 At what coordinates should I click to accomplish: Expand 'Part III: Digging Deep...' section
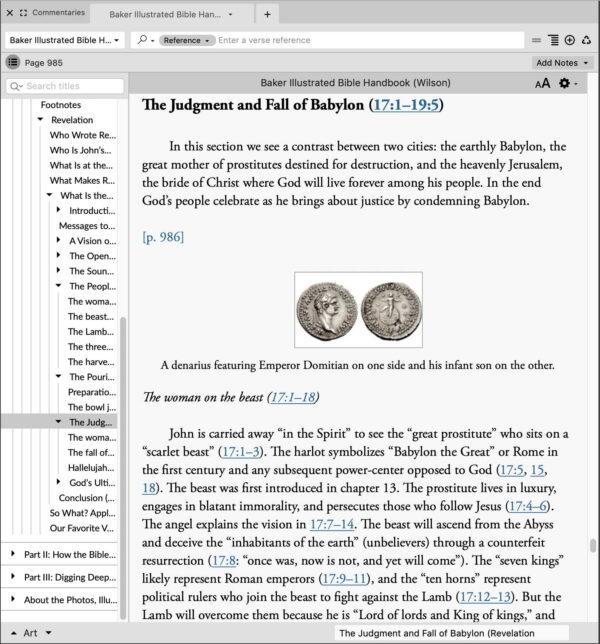(13, 577)
